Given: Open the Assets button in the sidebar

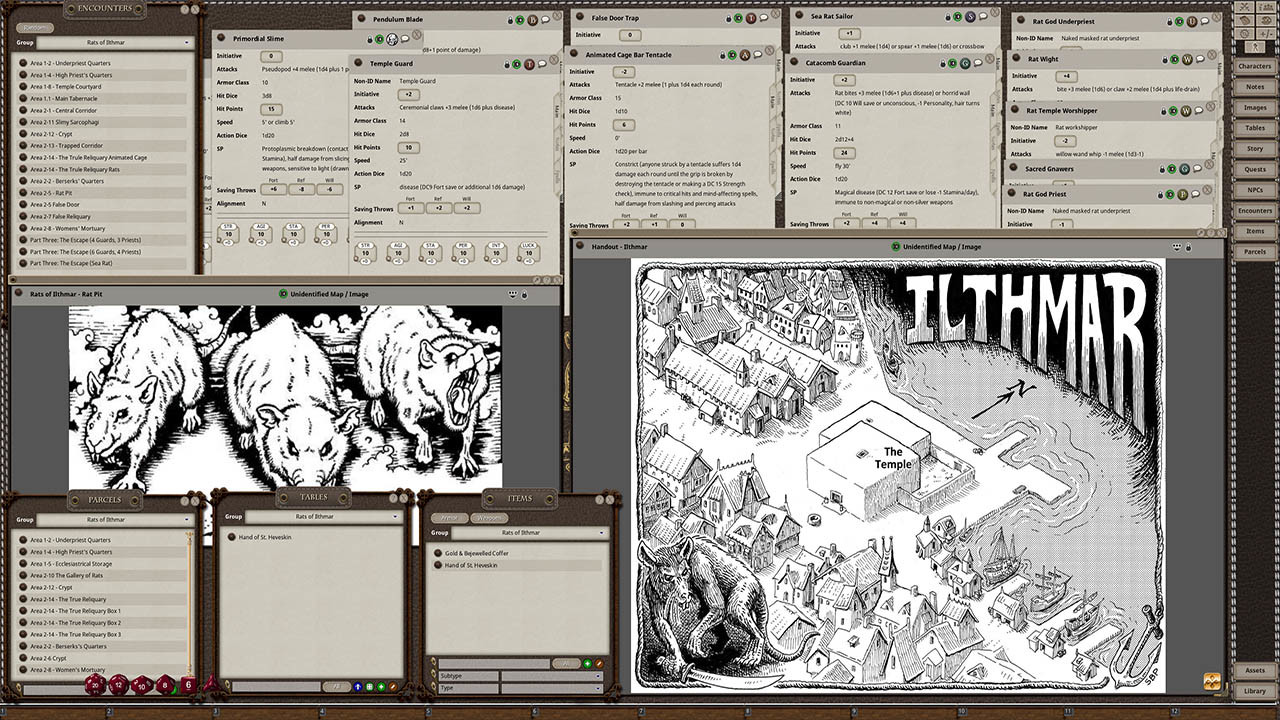Looking at the screenshot, I should 1254,670.
